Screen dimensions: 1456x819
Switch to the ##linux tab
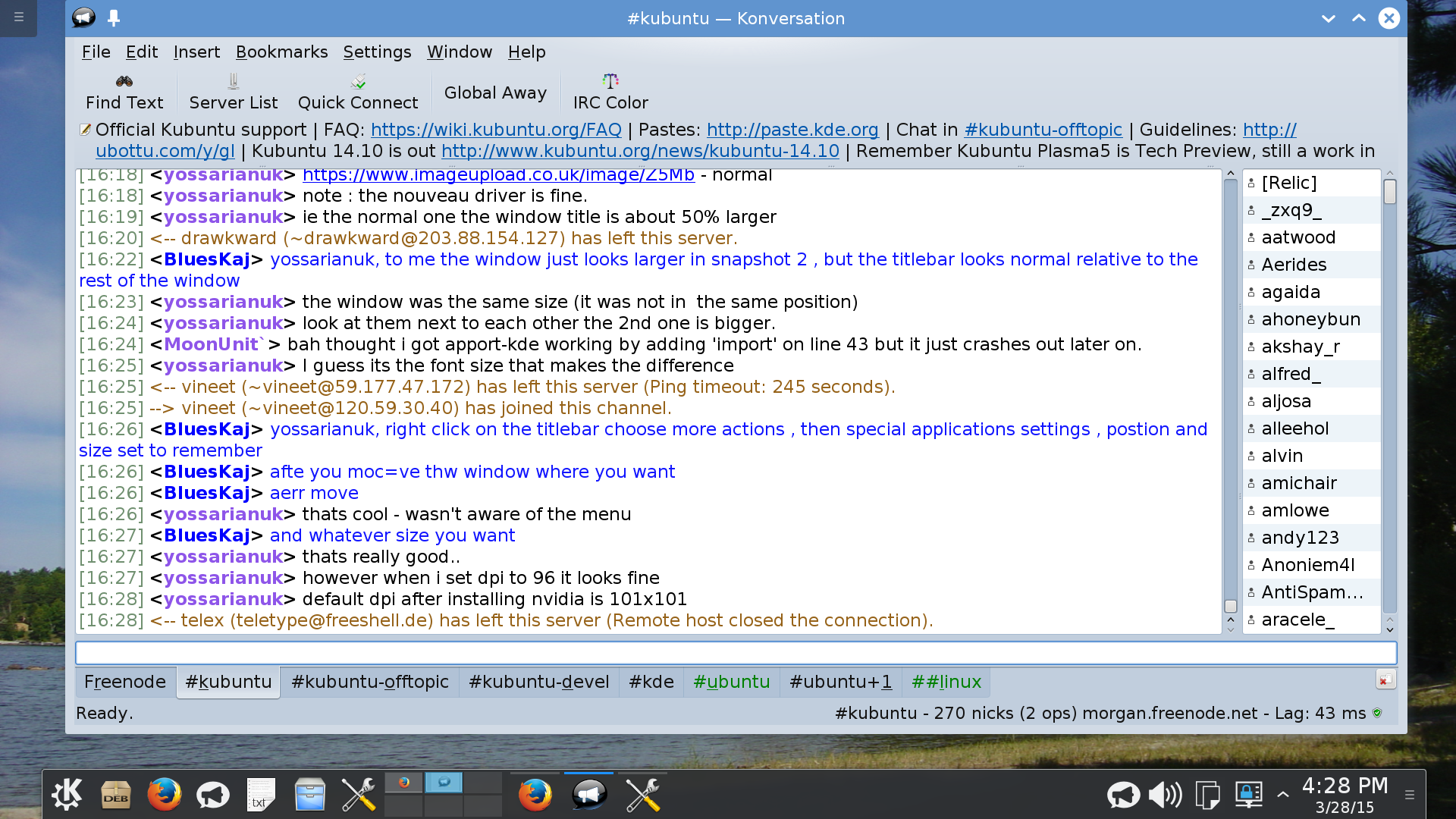[946, 682]
